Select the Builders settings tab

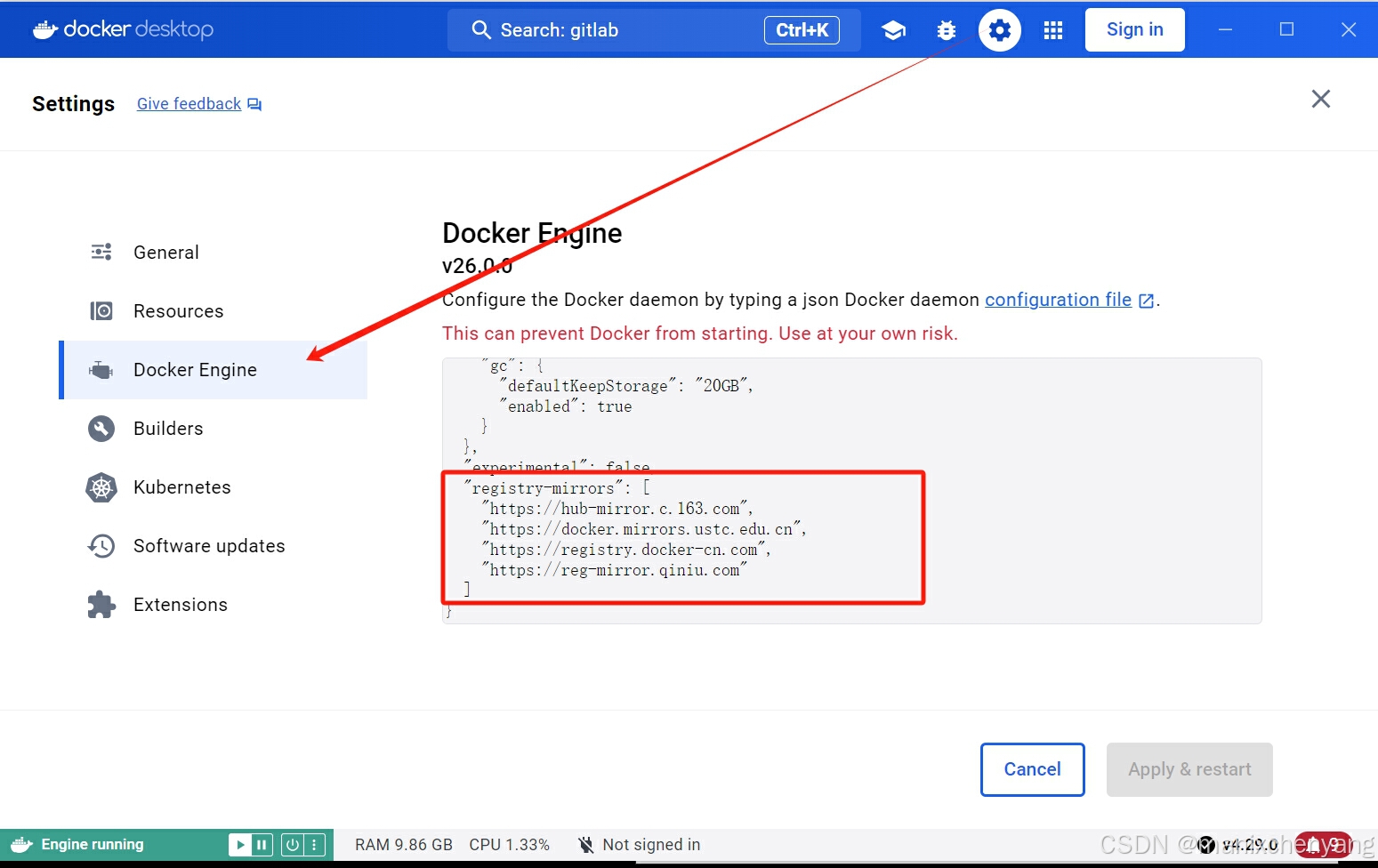pos(214,429)
